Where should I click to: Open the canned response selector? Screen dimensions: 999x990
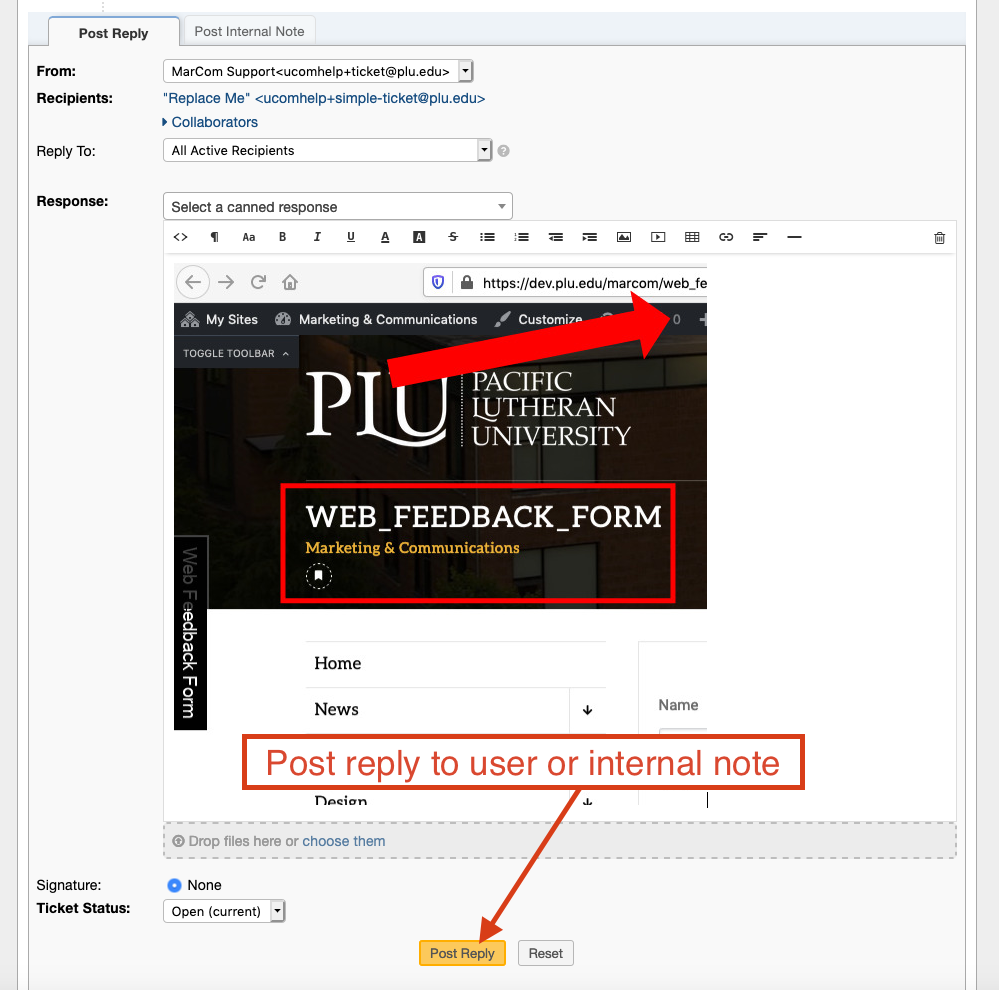coord(338,206)
